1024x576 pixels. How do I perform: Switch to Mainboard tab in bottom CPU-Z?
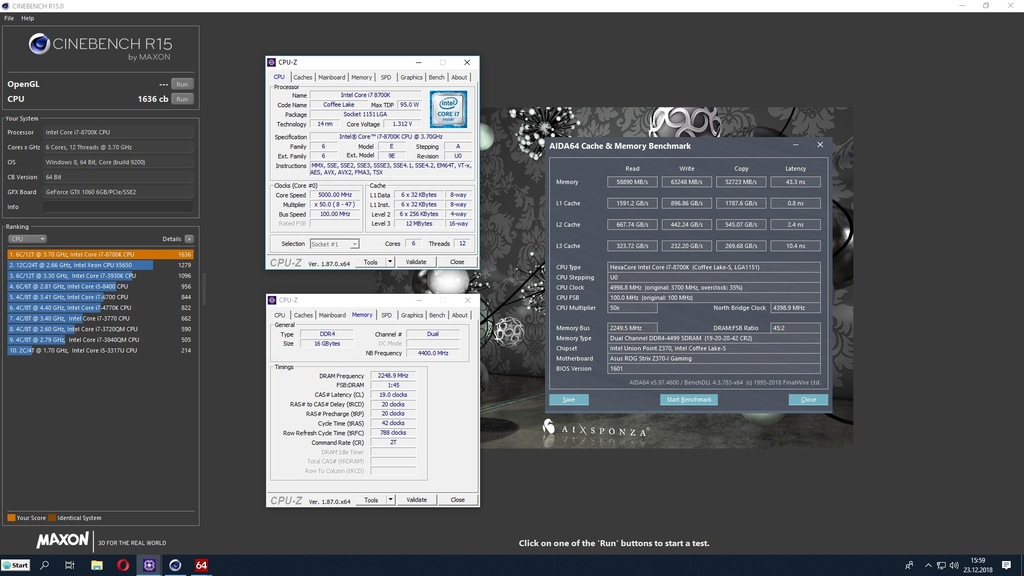tap(332, 315)
